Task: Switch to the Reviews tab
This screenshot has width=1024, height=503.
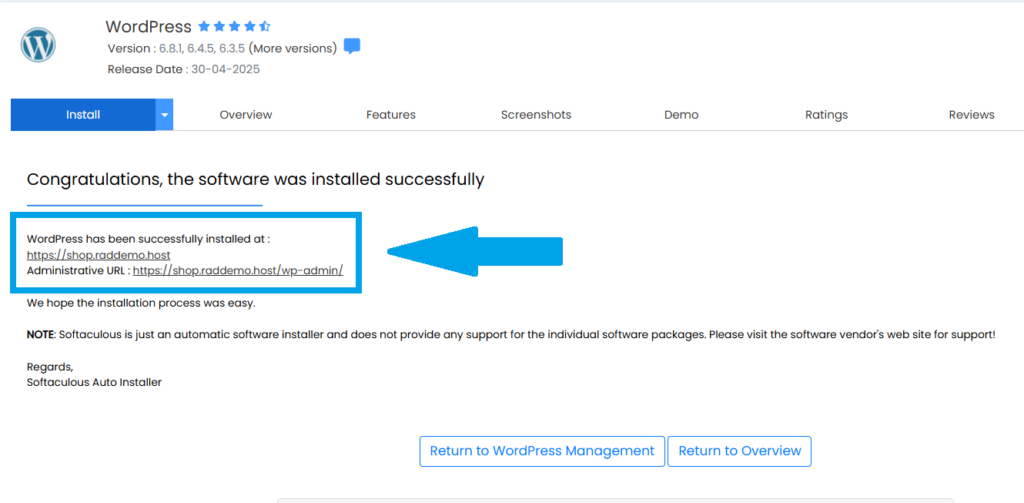Action: click(x=971, y=115)
